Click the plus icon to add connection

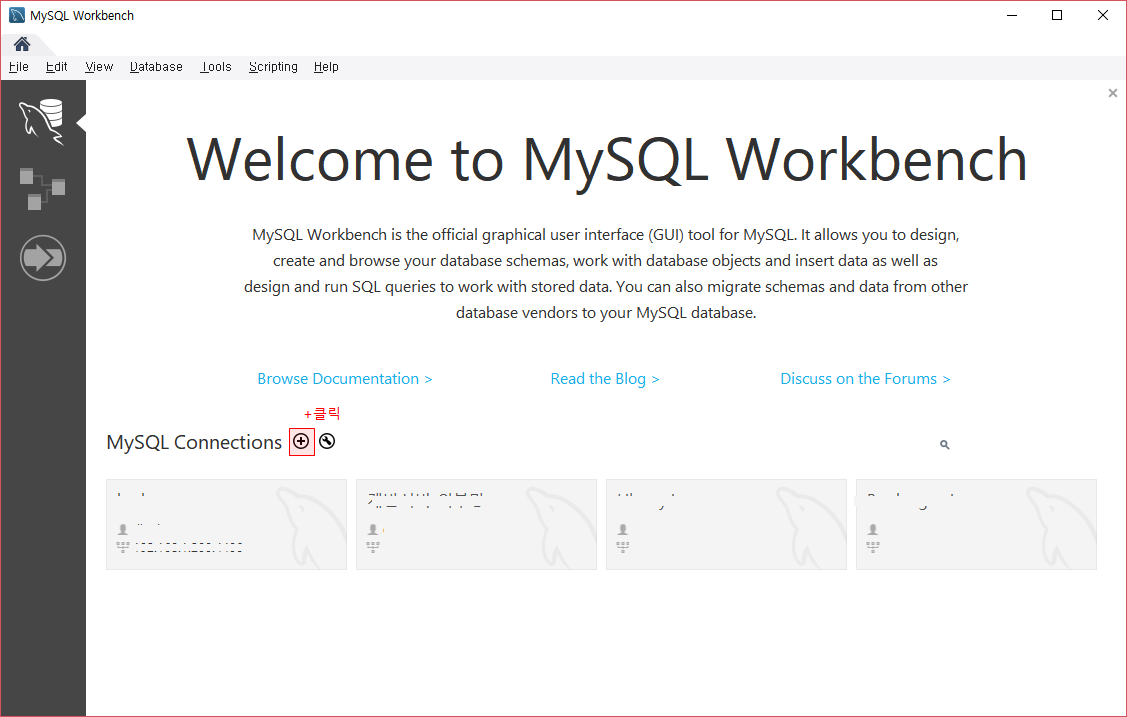point(301,441)
